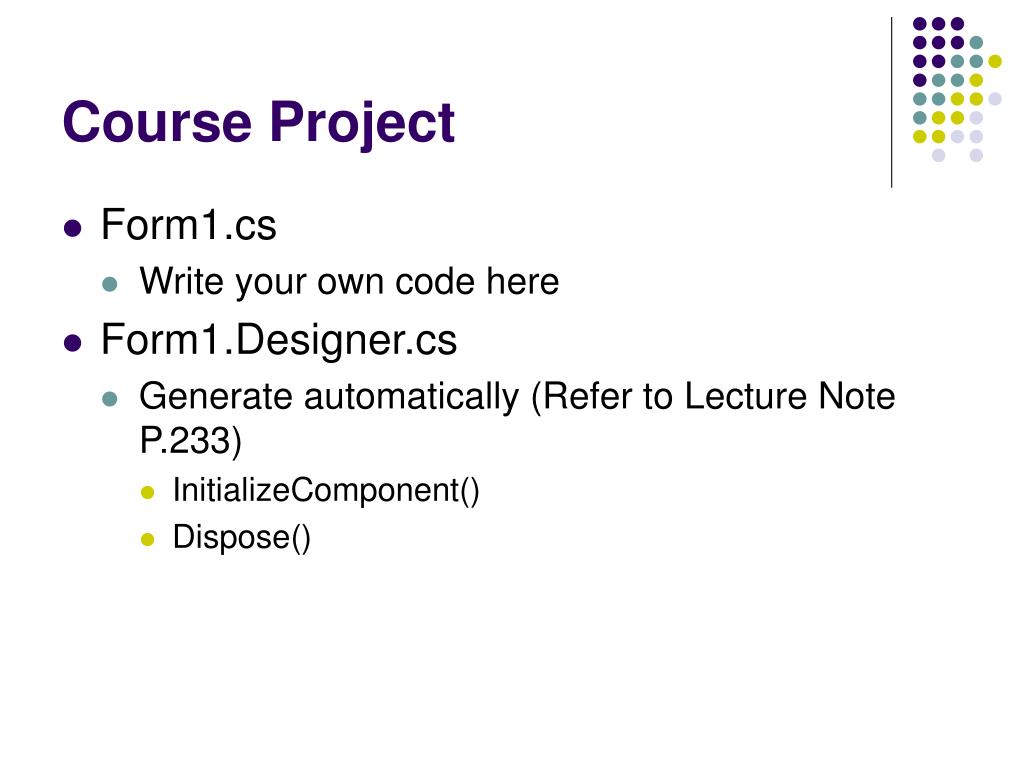Select the Dispose() text

[x=242, y=537]
